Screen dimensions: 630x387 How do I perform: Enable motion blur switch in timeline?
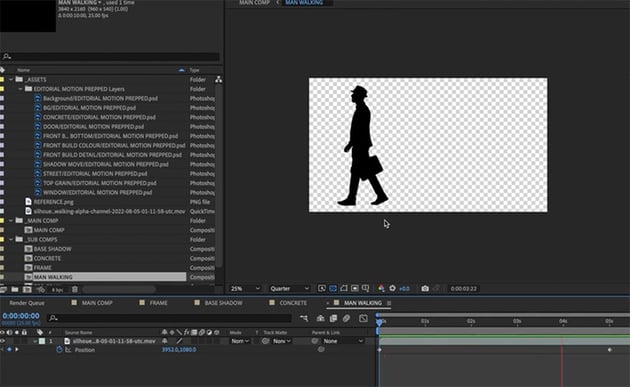point(346,318)
